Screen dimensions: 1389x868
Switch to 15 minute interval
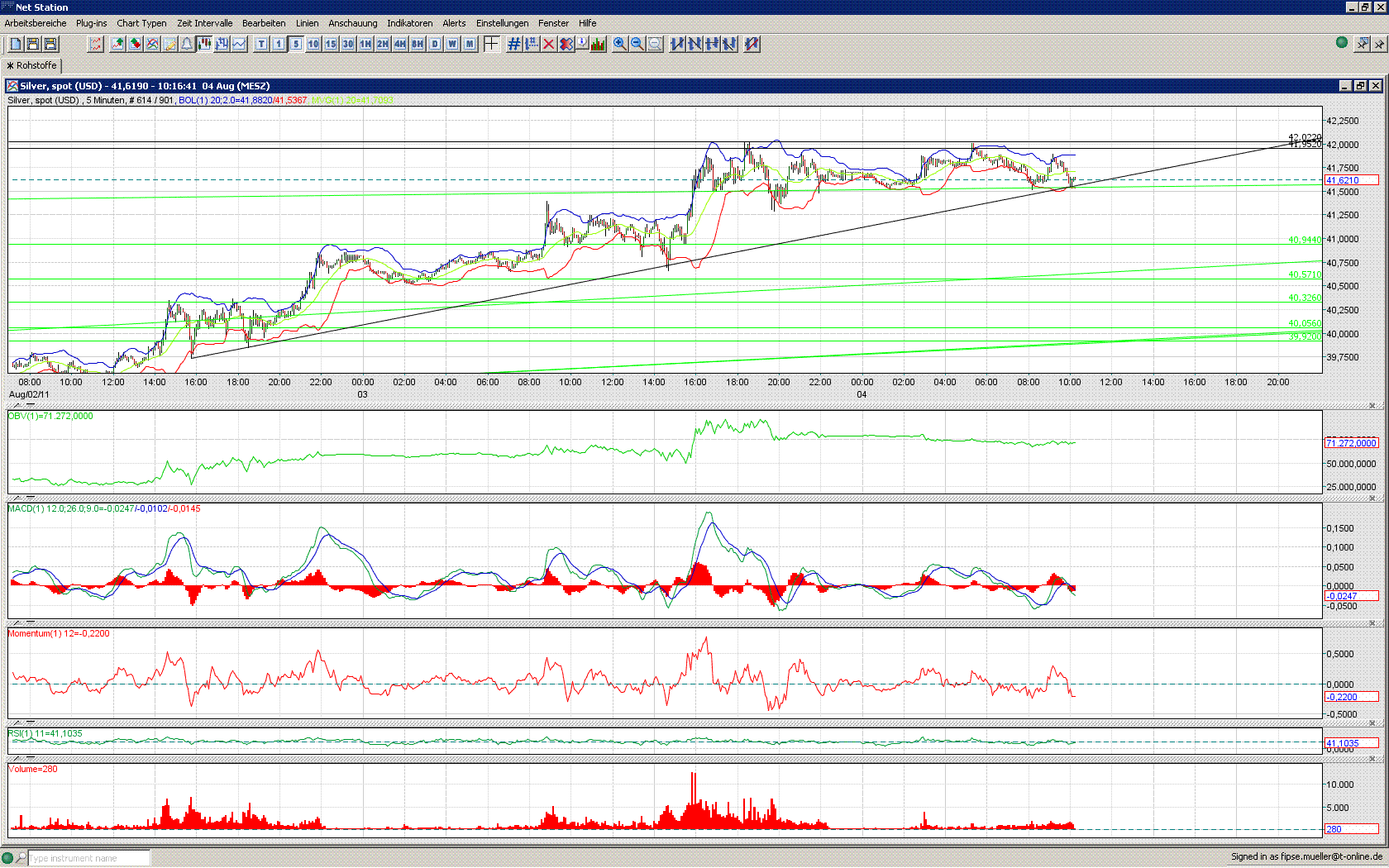[x=331, y=44]
